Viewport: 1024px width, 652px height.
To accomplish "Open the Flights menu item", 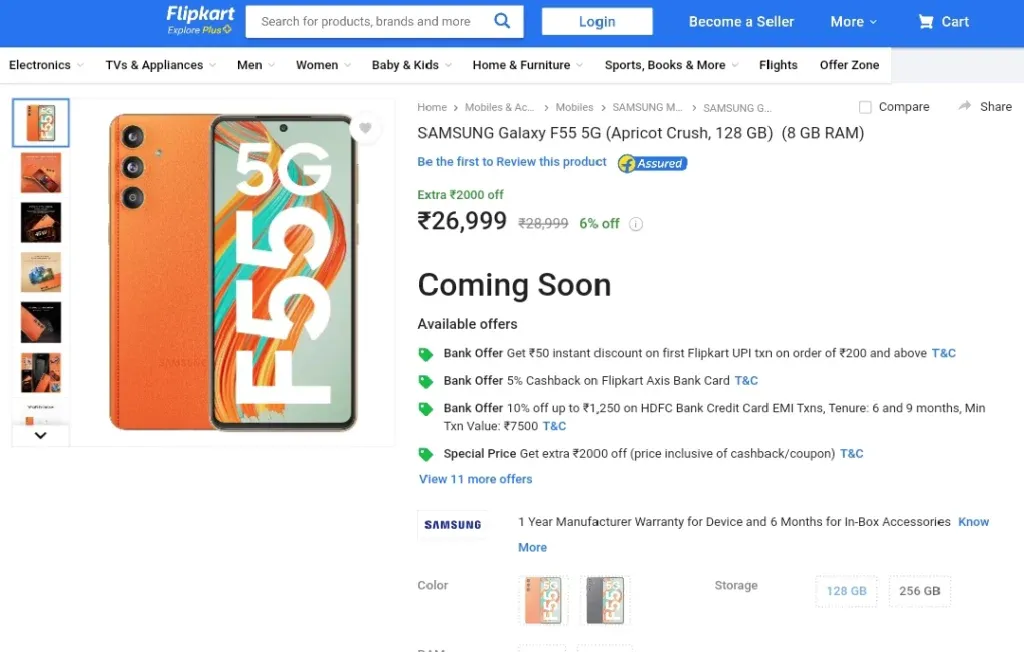I will (x=778, y=65).
